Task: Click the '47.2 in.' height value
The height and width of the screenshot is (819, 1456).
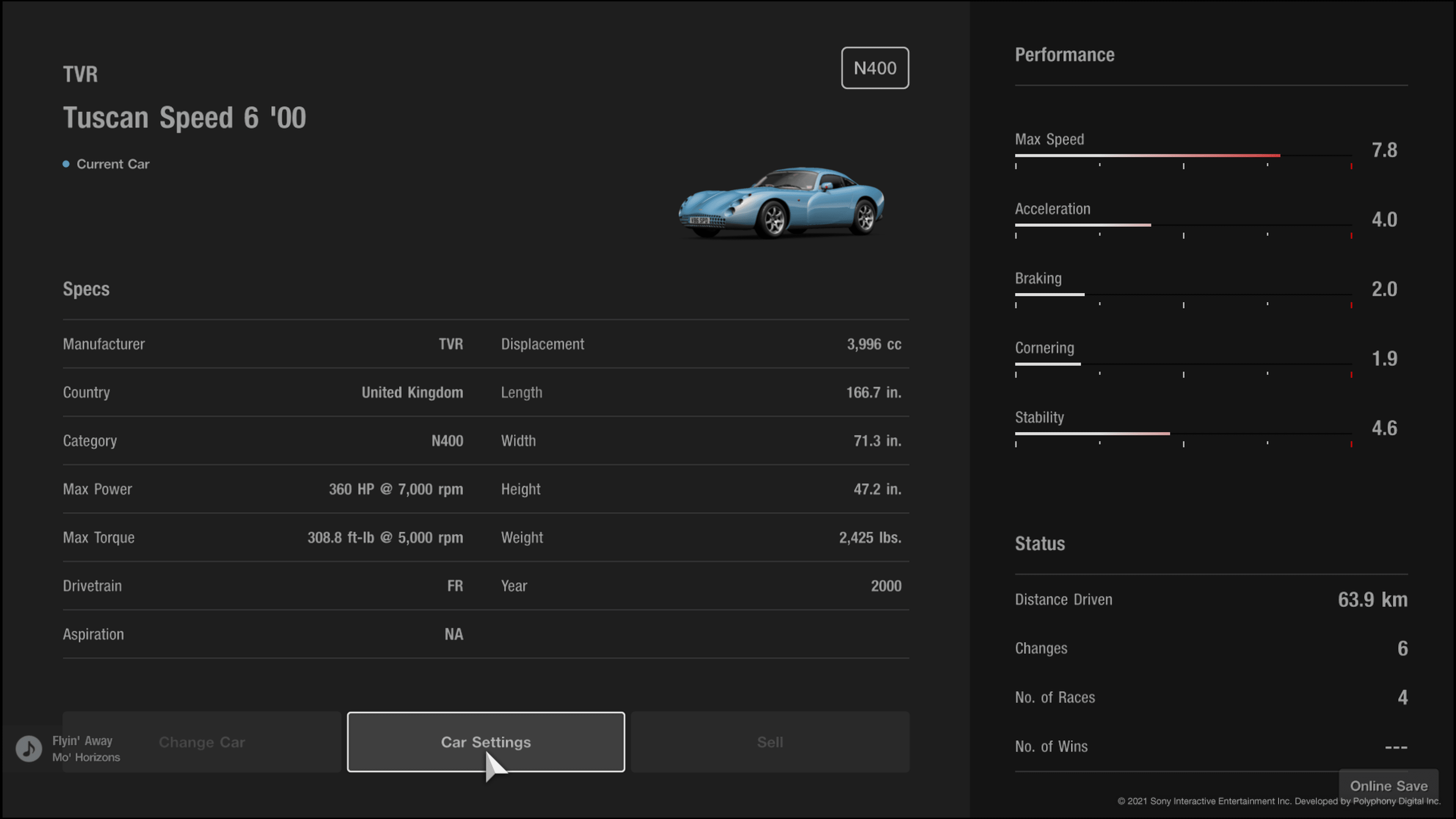Action: click(x=877, y=489)
